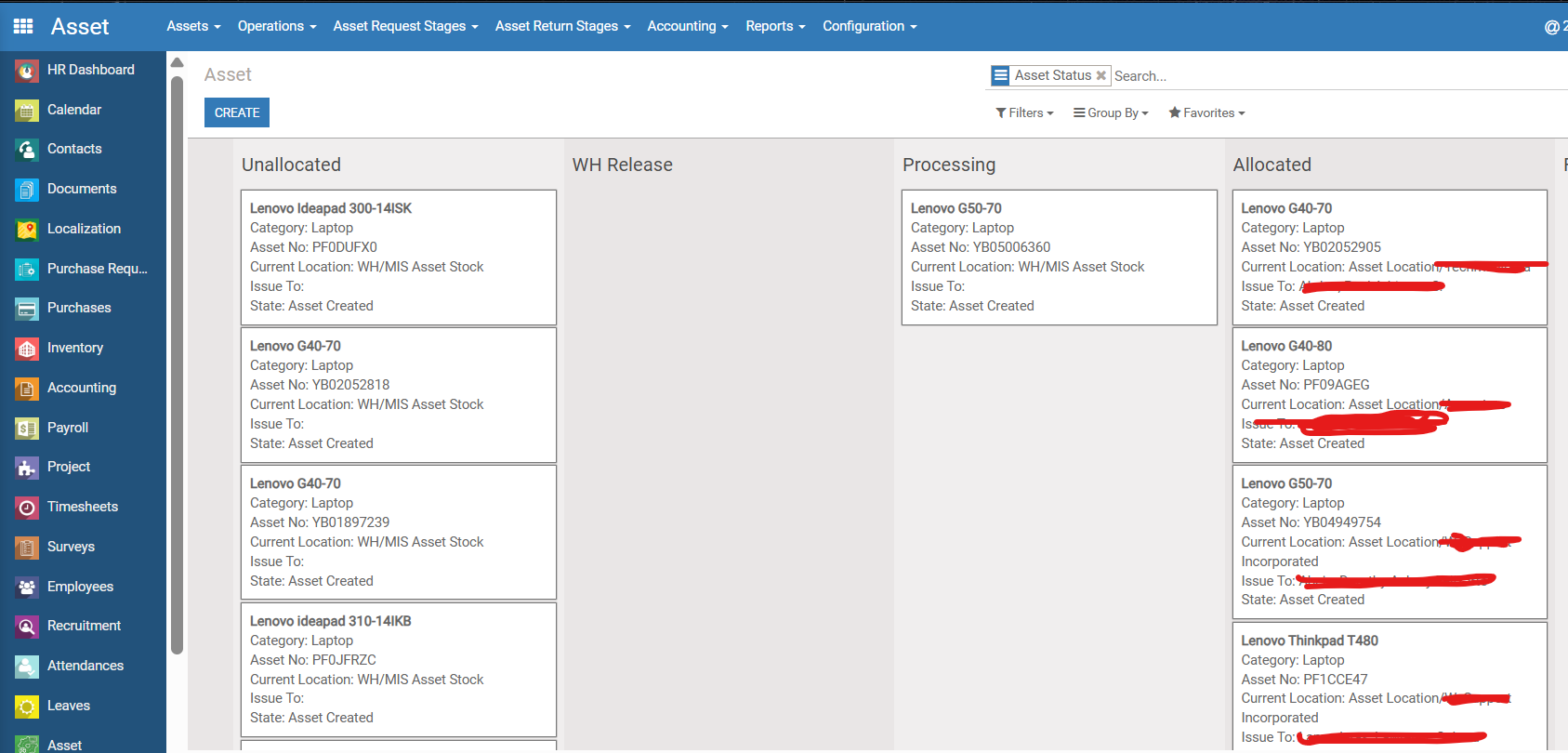1568x753 pixels.
Task: Click the CREATE button
Action: [237, 112]
